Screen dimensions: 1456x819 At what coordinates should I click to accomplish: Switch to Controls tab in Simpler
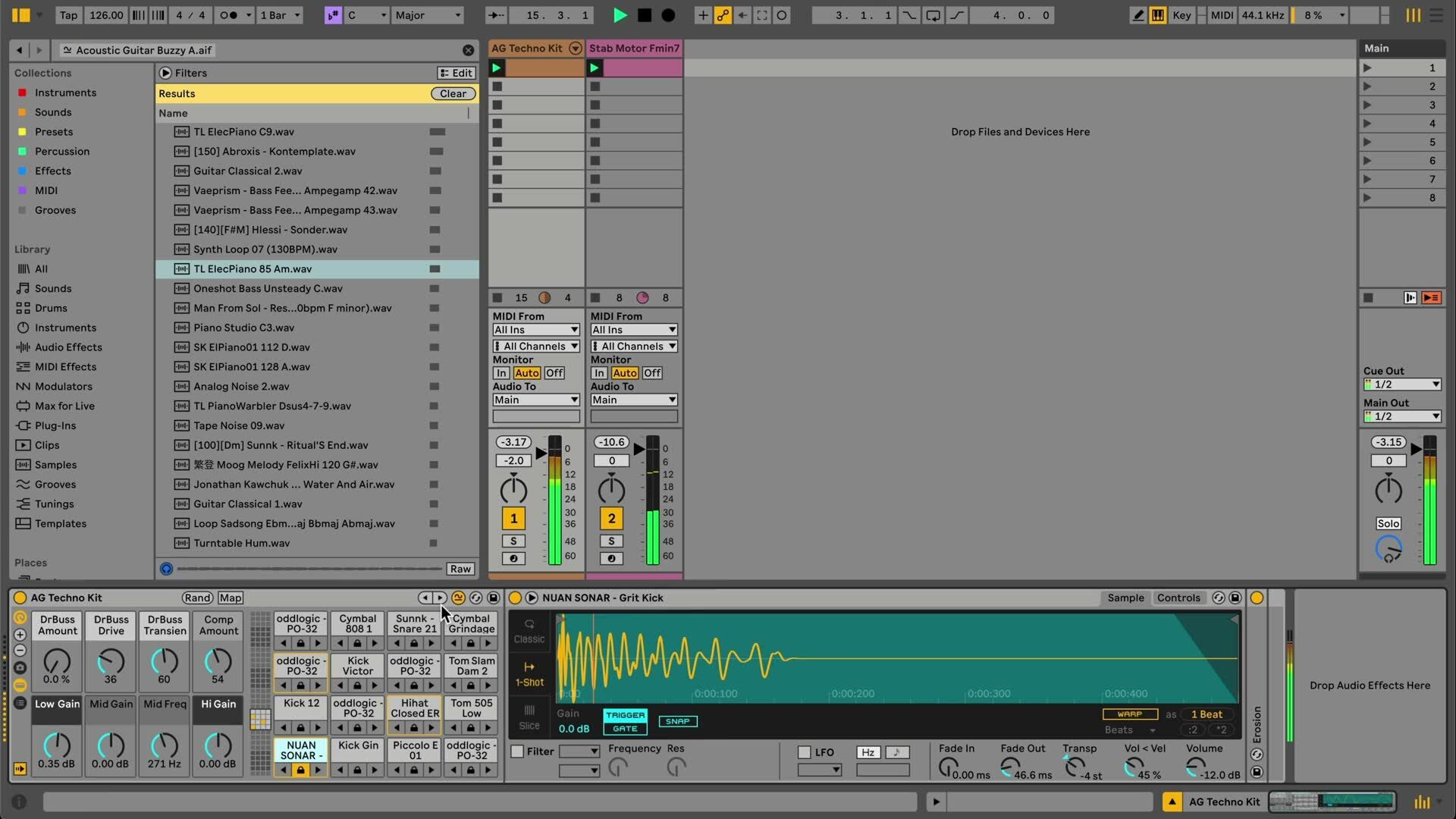click(x=1178, y=598)
